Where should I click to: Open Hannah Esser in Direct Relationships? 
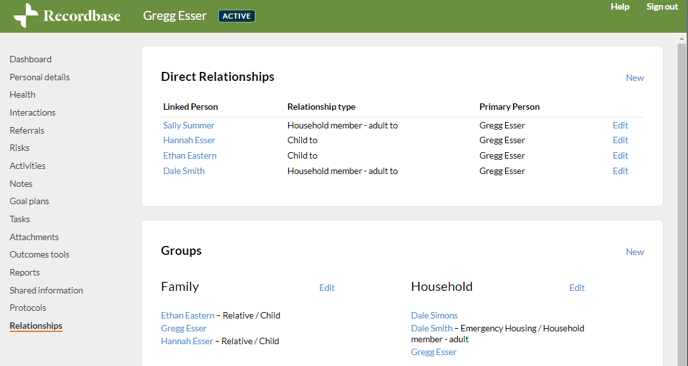point(189,140)
